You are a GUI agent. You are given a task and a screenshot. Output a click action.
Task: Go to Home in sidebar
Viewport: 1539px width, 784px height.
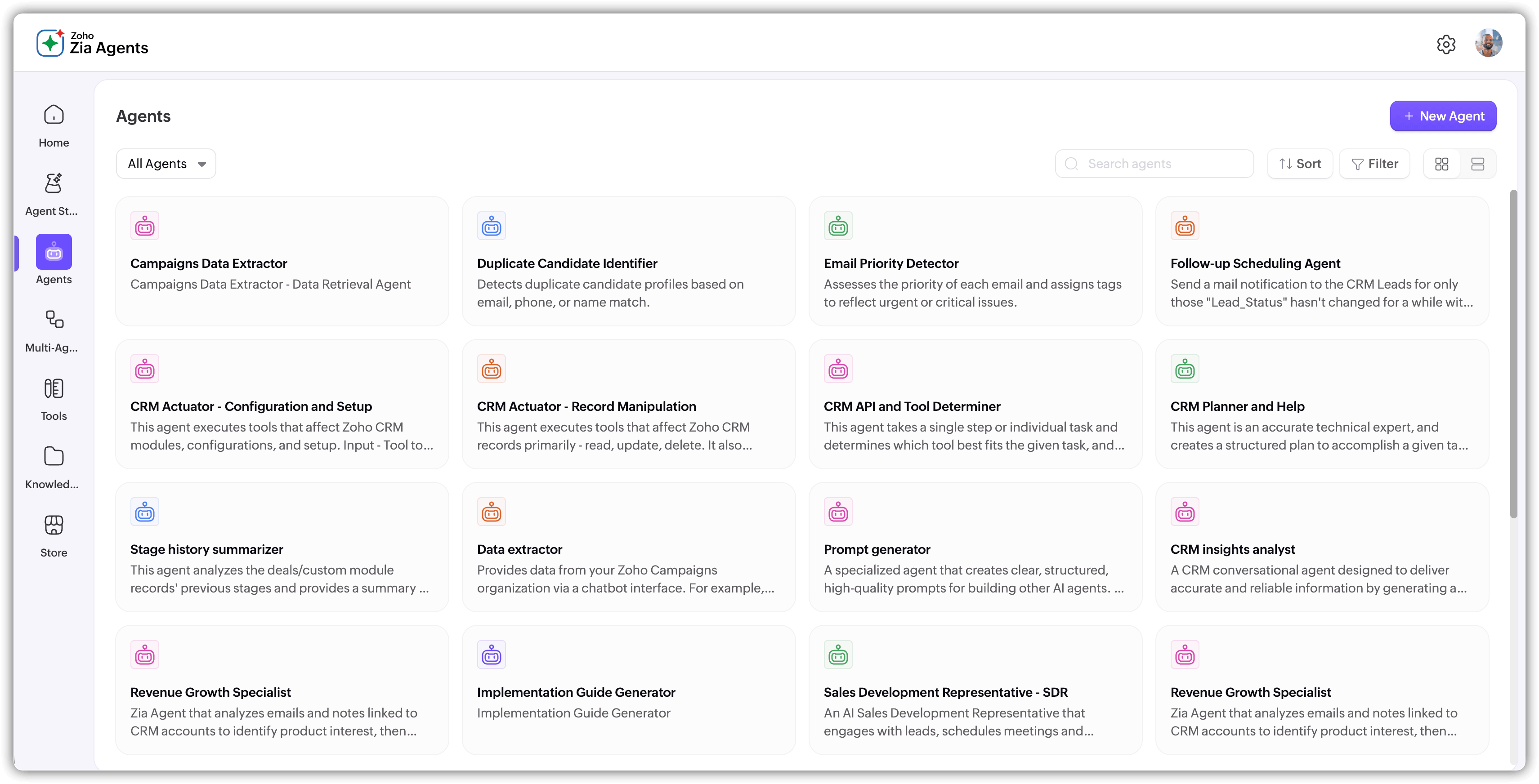point(54,125)
